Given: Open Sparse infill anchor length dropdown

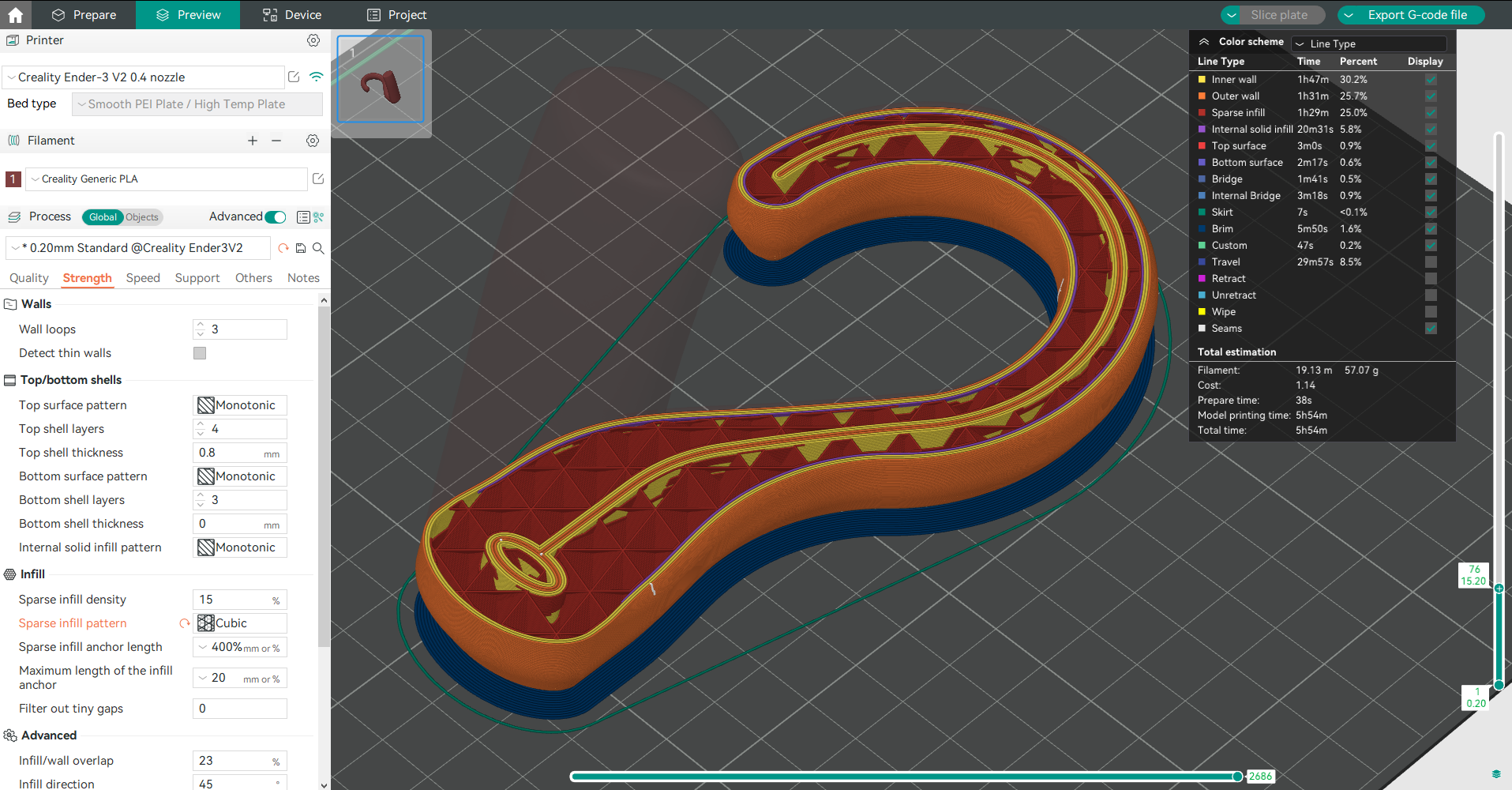Looking at the screenshot, I should coord(240,647).
